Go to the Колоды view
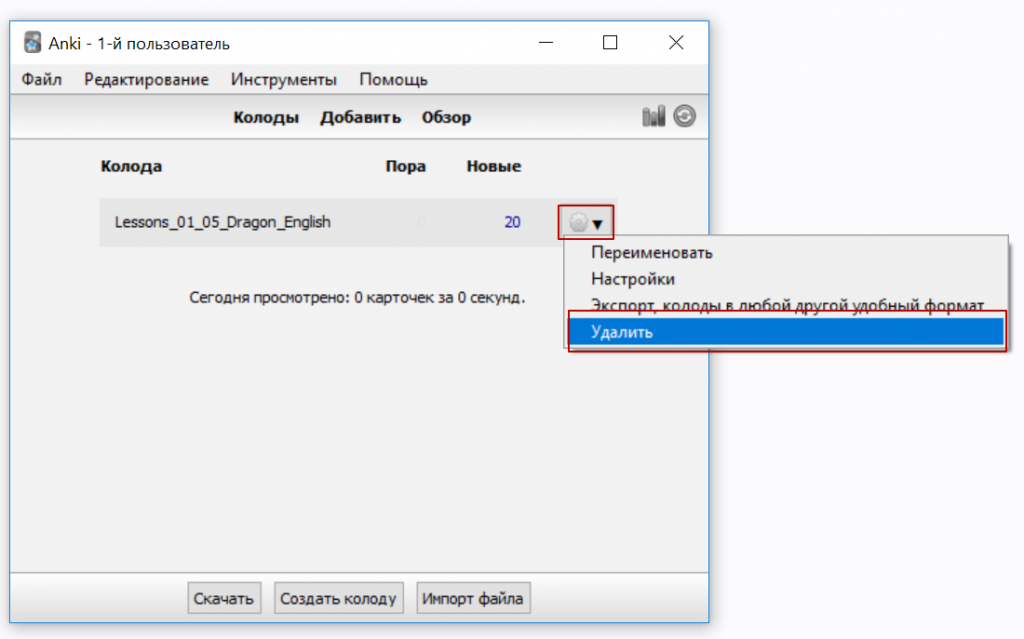 pos(266,118)
